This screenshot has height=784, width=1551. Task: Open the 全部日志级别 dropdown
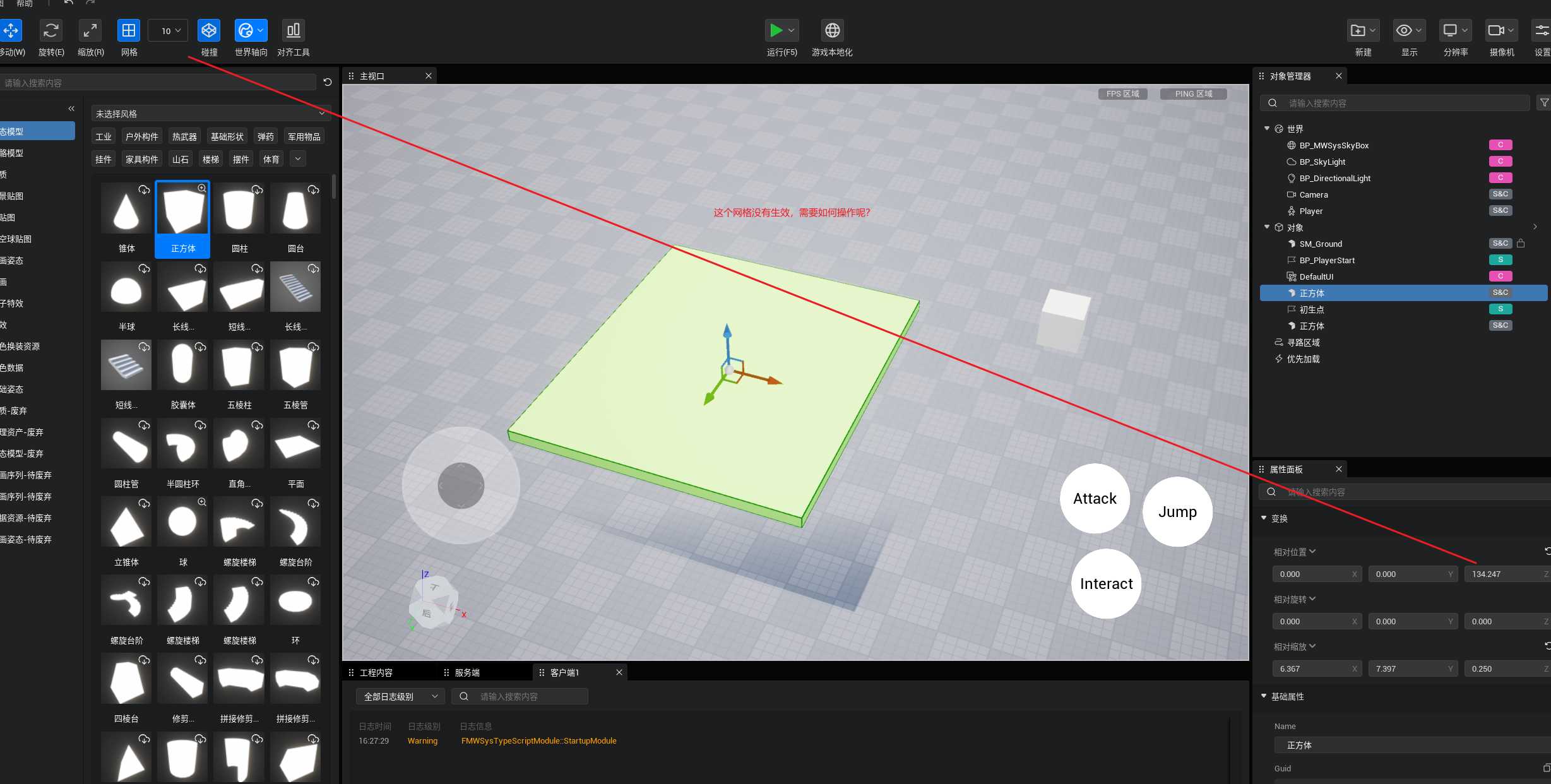coord(400,696)
